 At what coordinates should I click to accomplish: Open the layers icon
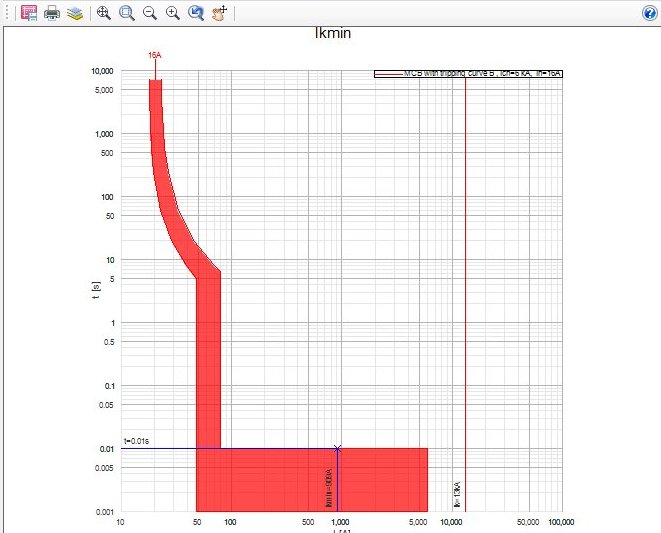tap(75, 13)
